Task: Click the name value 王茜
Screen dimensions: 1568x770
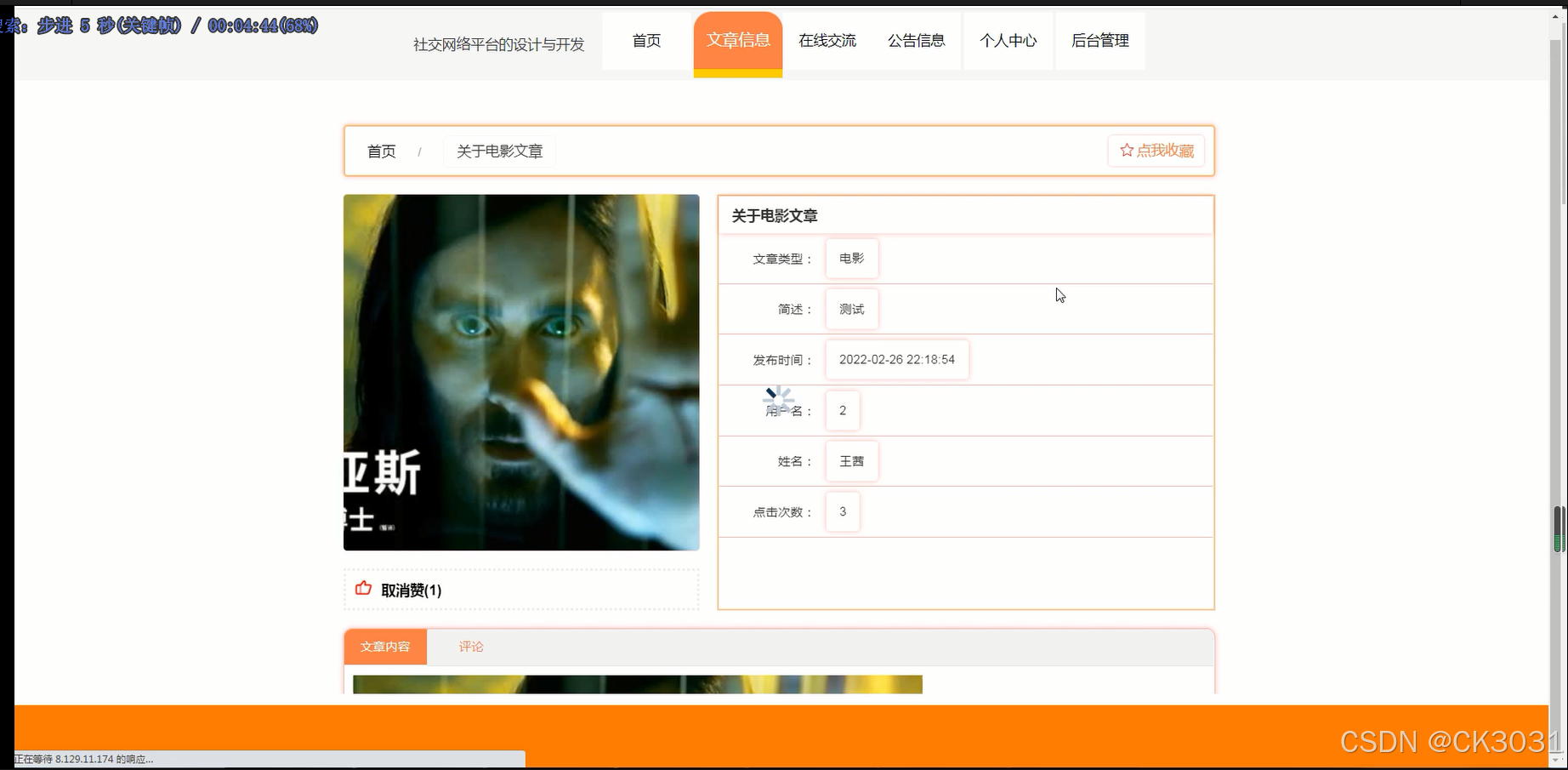Action: [851, 460]
